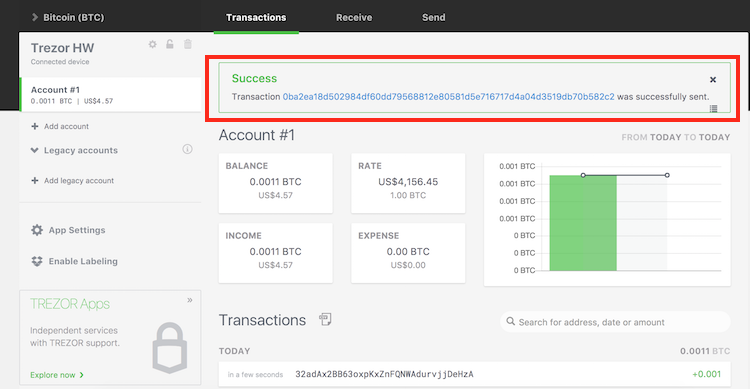Switch to the Transactions tab
This screenshot has width=750, height=389.
[x=256, y=18]
